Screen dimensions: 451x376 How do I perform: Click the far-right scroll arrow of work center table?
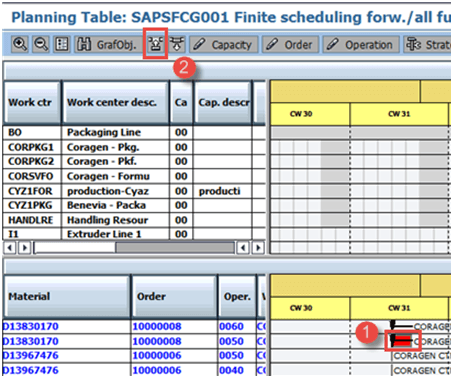[258, 248]
